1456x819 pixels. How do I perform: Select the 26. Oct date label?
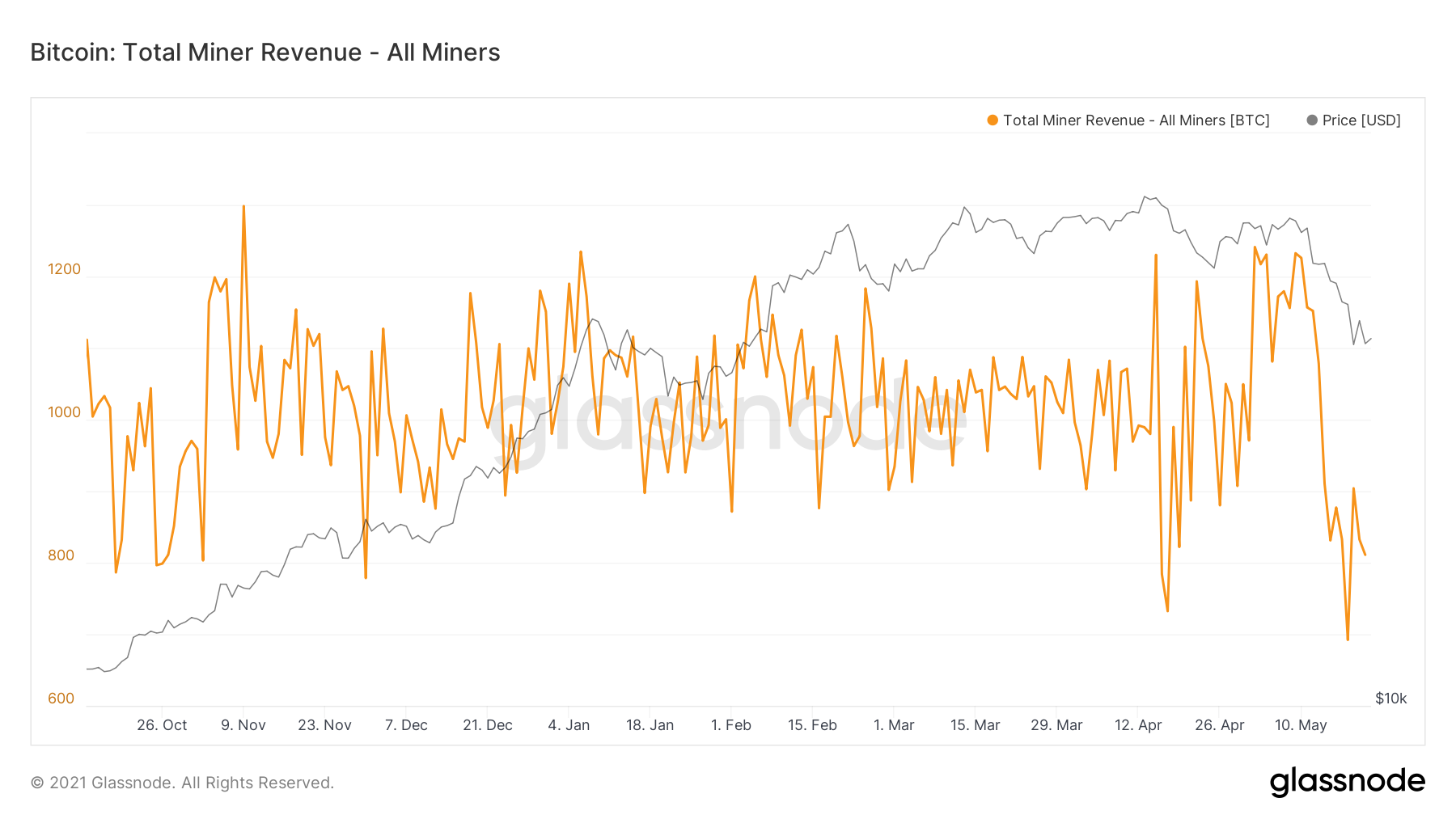pos(162,725)
